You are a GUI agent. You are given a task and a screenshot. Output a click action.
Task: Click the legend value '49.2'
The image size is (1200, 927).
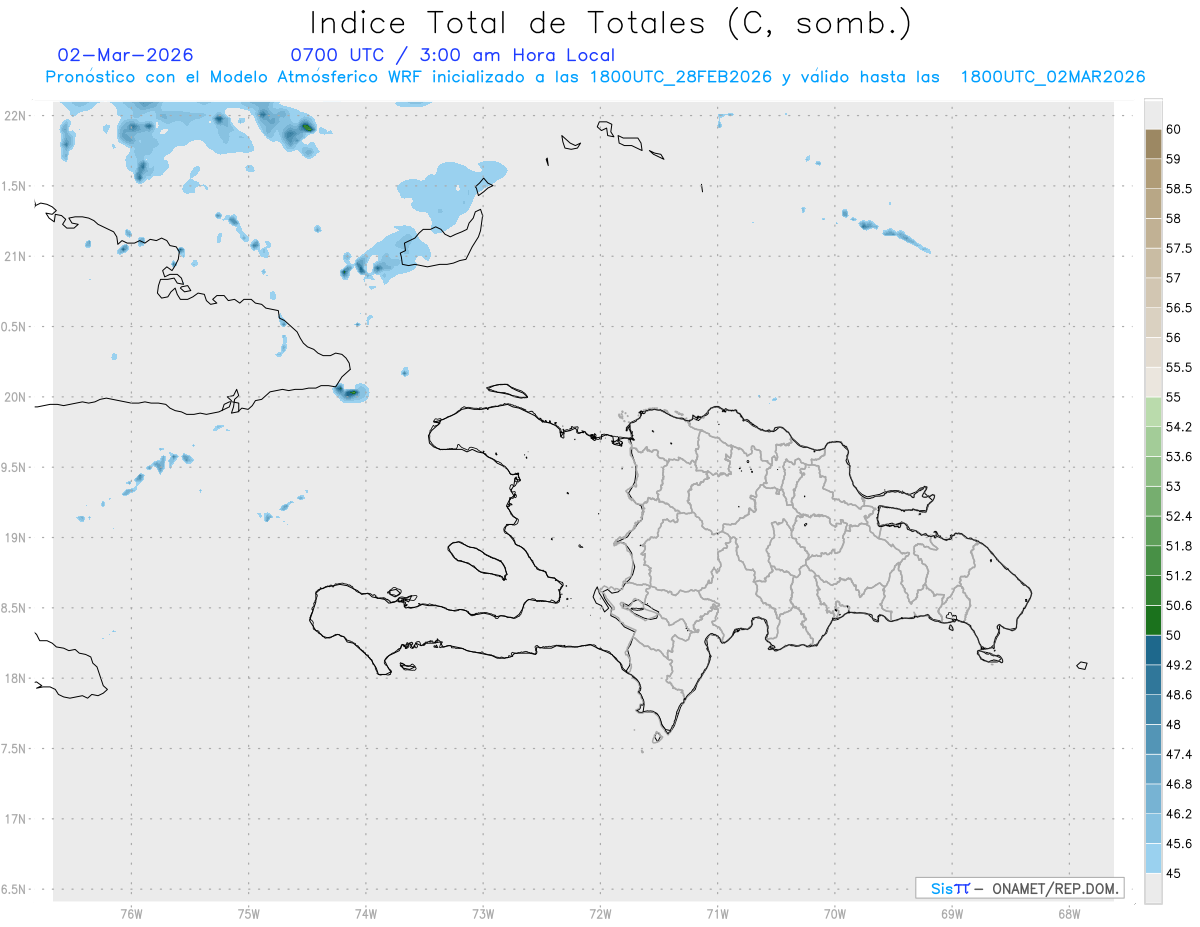coord(1179,664)
